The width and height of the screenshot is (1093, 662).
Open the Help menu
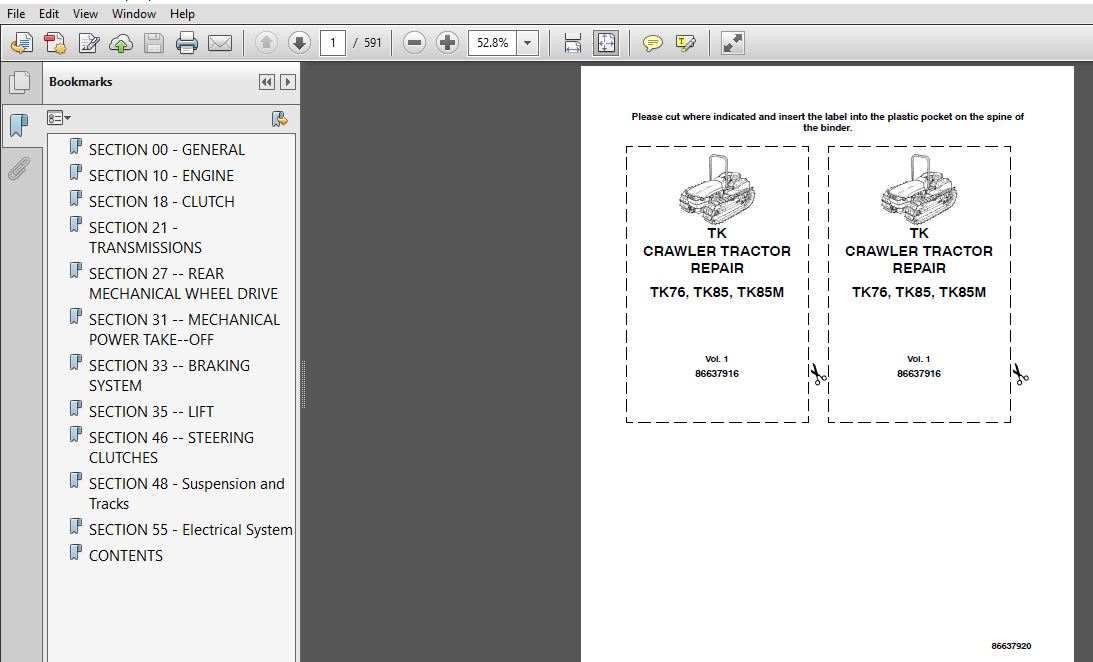pos(183,14)
